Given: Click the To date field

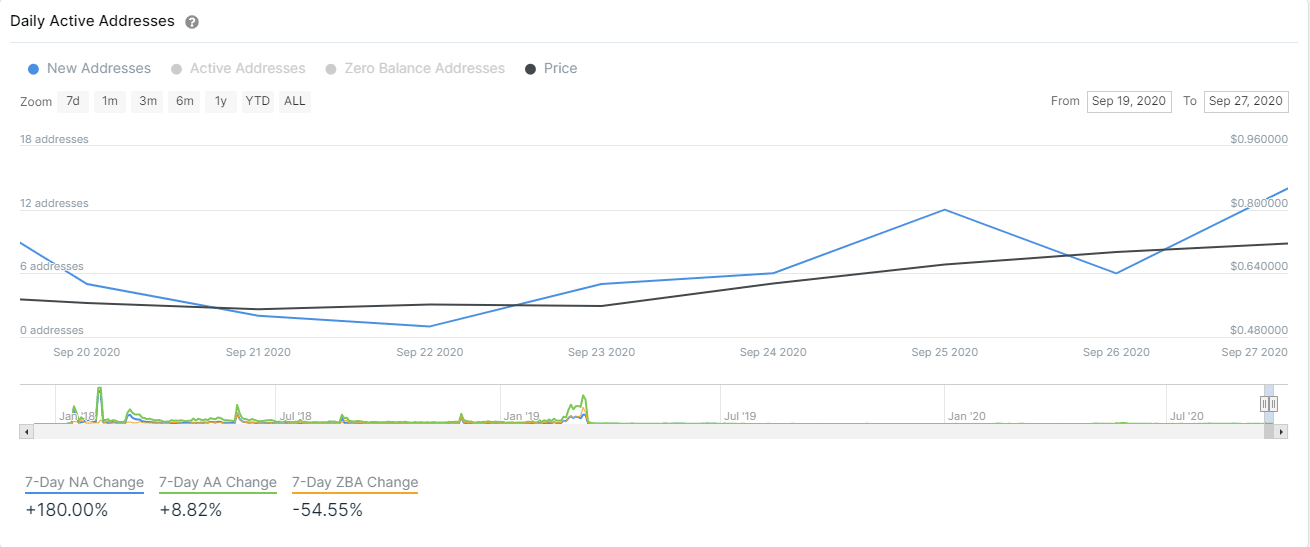Looking at the screenshot, I should coord(1246,101).
